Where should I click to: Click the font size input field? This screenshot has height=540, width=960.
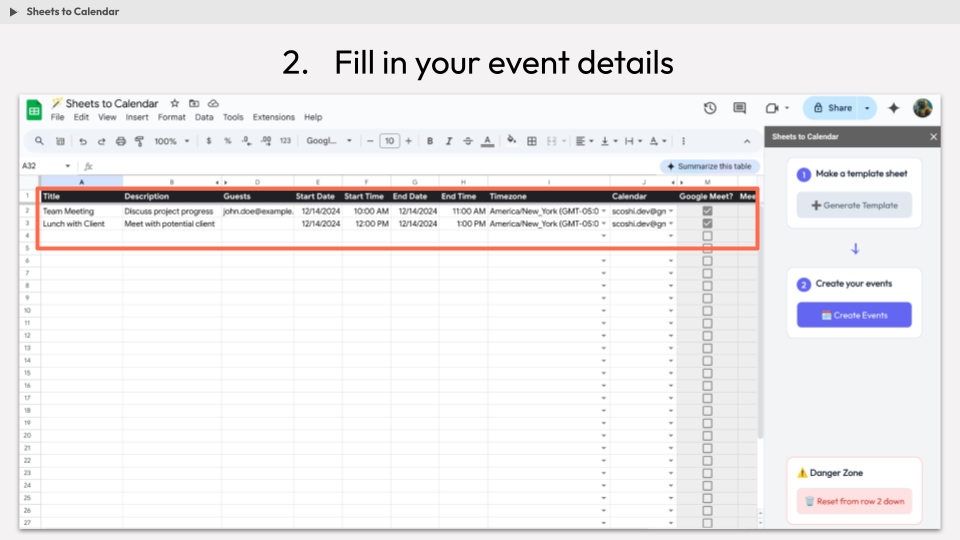point(389,141)
